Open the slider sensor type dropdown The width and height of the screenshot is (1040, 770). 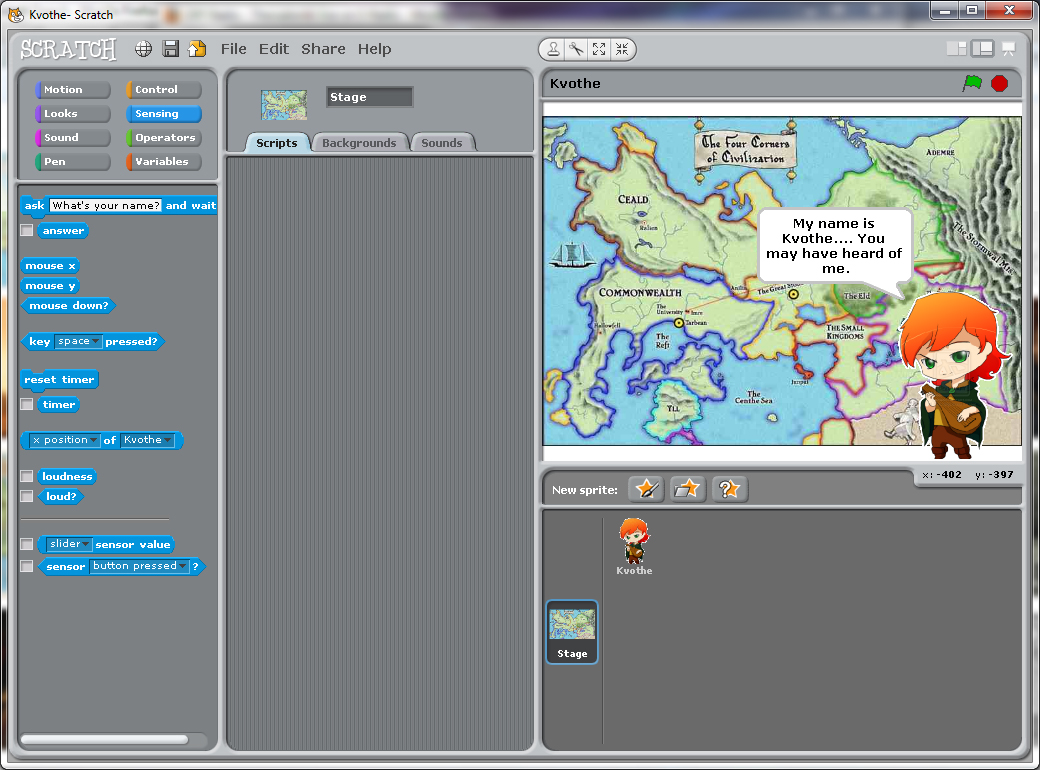(x=70, y=544)
